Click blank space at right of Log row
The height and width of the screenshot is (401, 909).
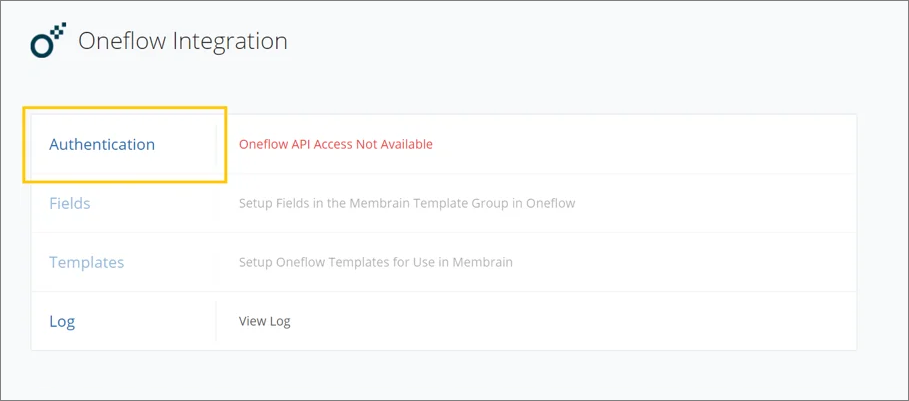574,321
